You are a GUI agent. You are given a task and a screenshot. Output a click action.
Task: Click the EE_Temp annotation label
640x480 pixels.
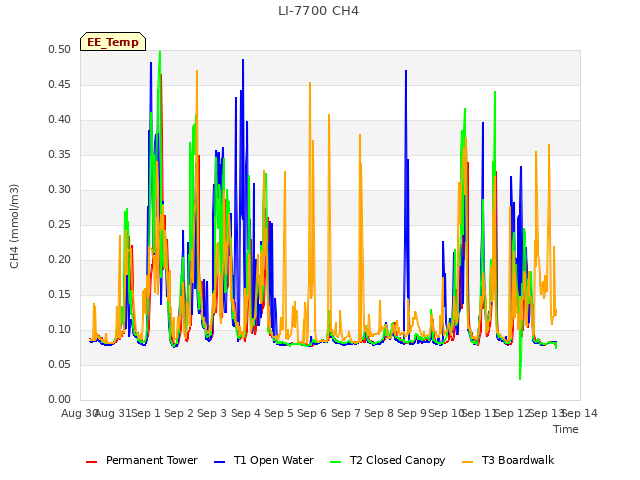coord(113,42)
